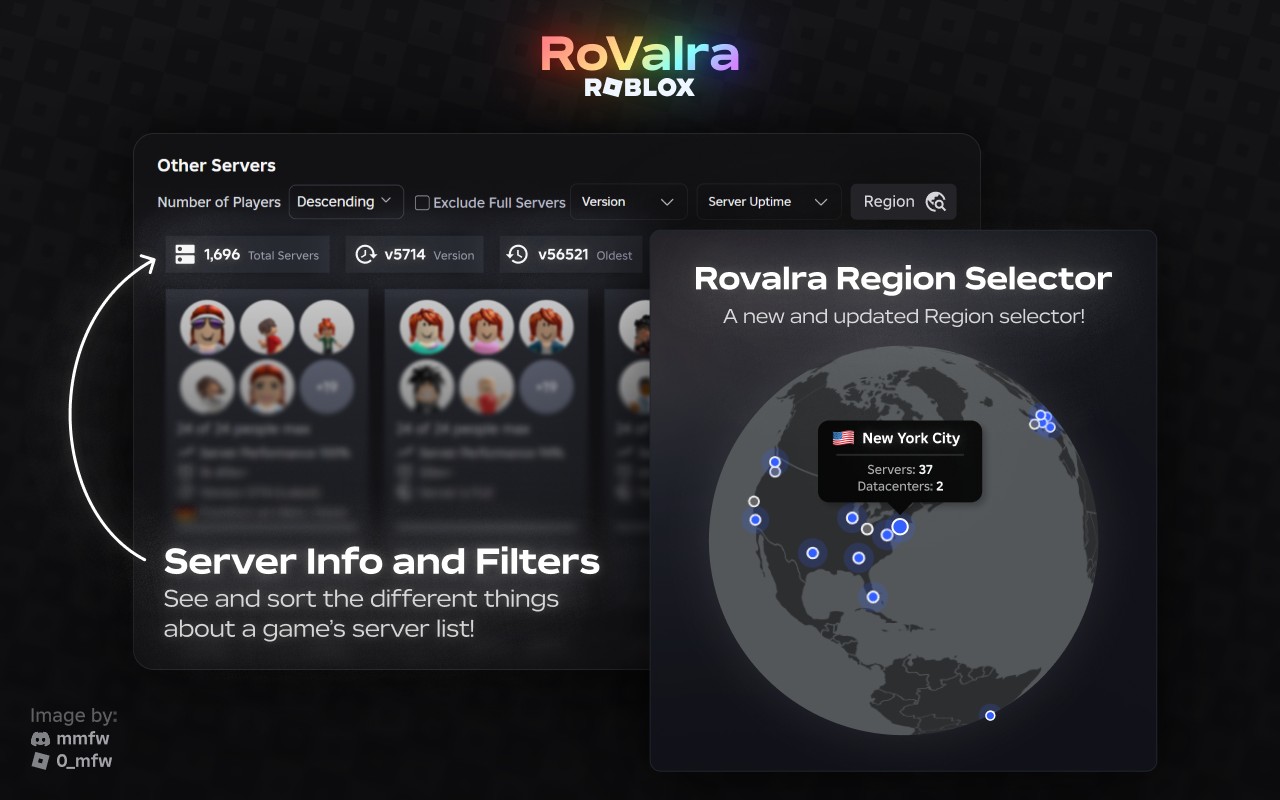Screen dimensions: 1280x800
Task: Select the Texas server dot on globe
Action: pyautogui.click(x=813, y=553)
